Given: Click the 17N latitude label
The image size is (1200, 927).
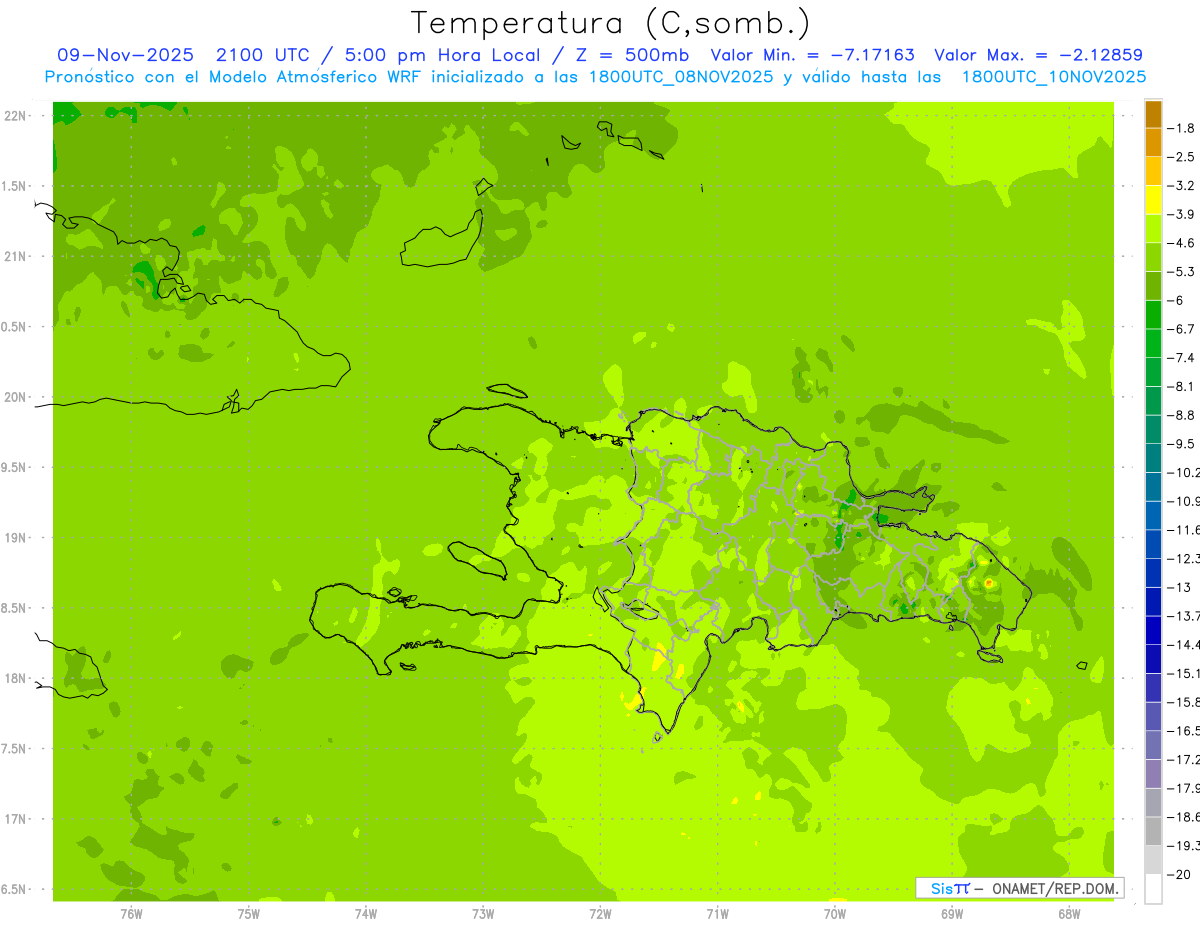Looking at the screenshot, I should coord(17,820).
